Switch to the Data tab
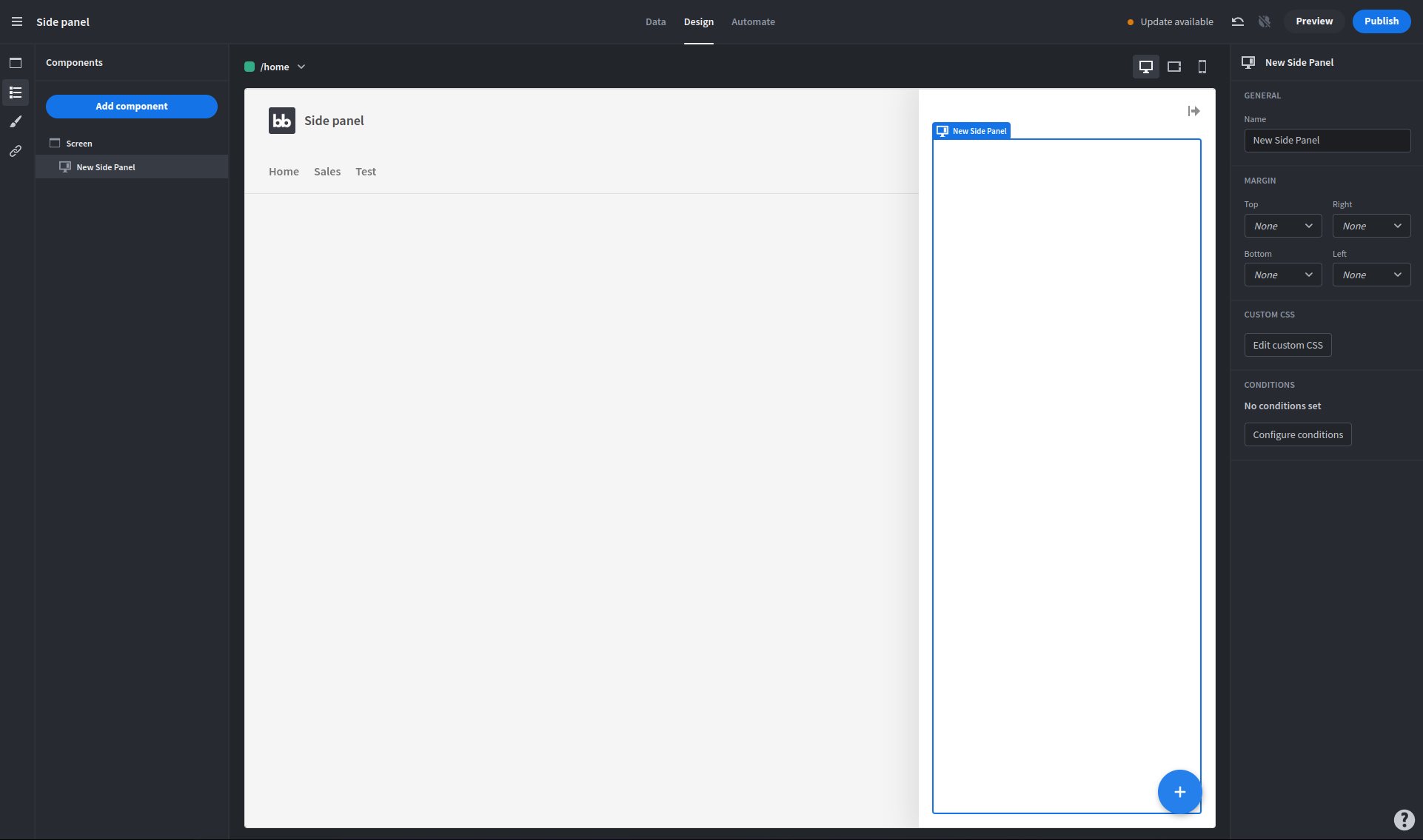The height and width of the screenshot is (840, 1423). tap(655, 21)
